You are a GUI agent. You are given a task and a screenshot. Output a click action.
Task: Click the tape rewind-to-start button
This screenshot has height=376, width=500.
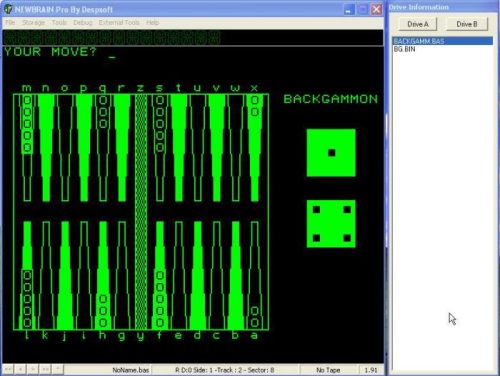8,369
